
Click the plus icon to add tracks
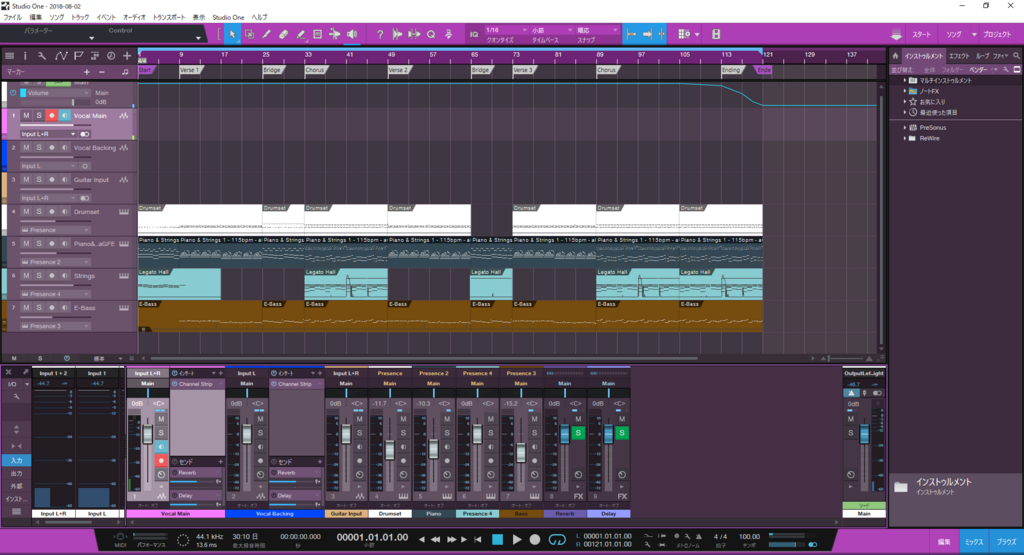127,56
